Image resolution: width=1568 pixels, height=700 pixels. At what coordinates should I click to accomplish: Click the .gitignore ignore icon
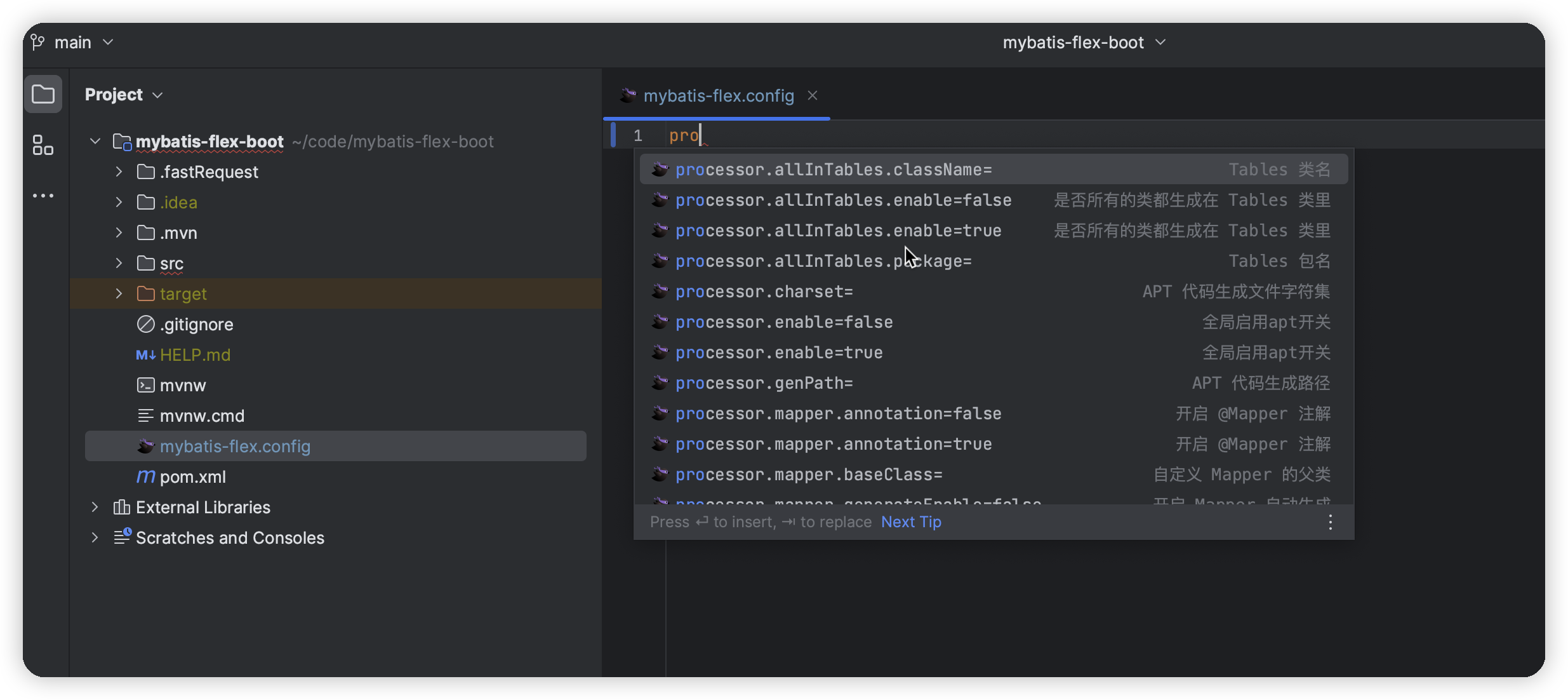pyautogui.click(x=146, y=324)
